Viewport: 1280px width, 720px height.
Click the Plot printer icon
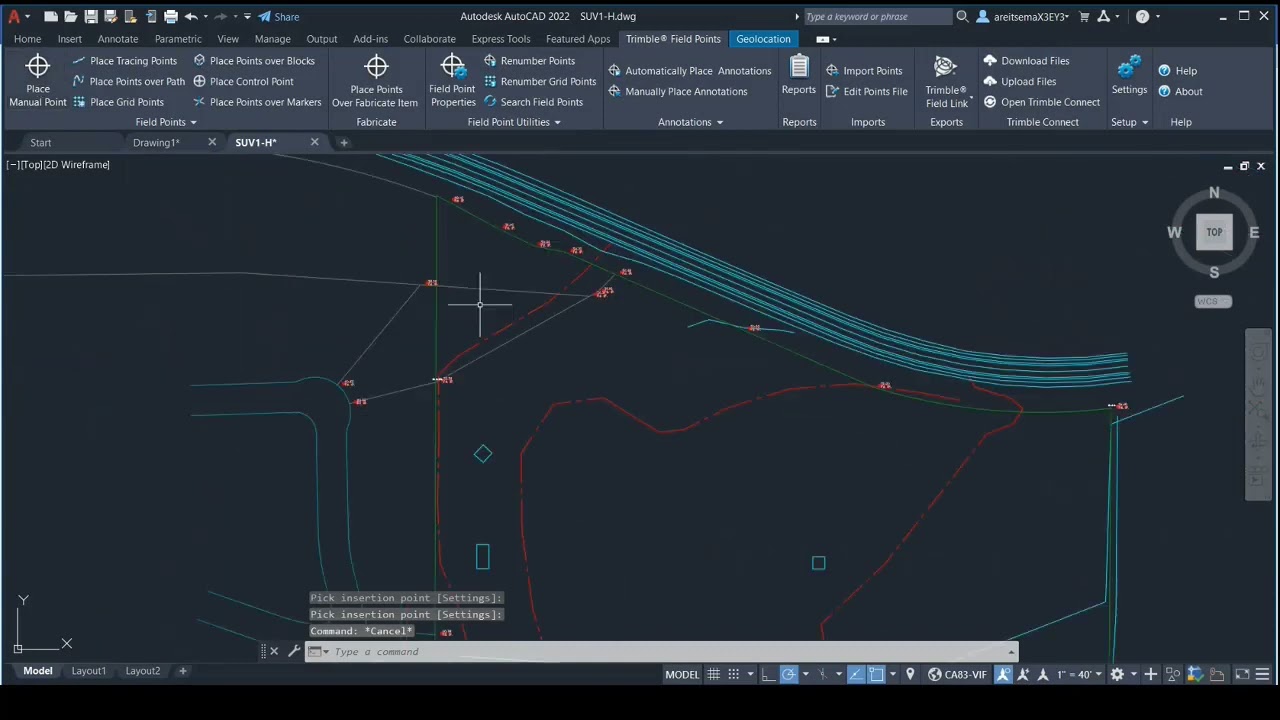(x=171, y=17)
